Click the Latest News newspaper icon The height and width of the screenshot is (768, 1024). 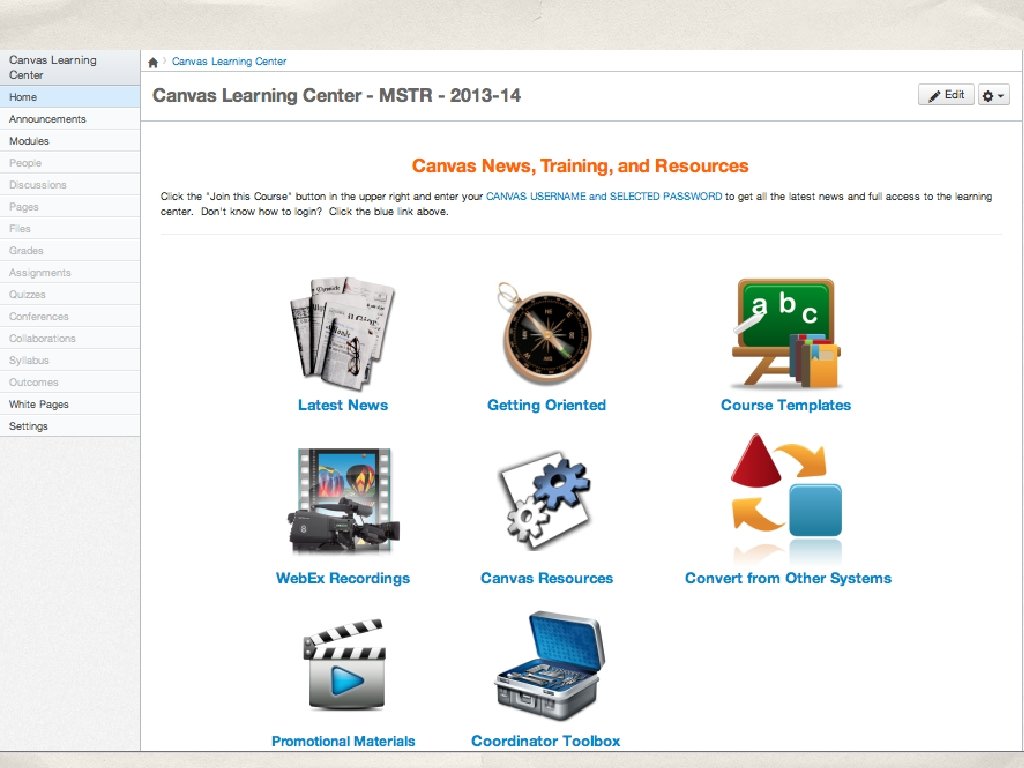click(343, 333)
